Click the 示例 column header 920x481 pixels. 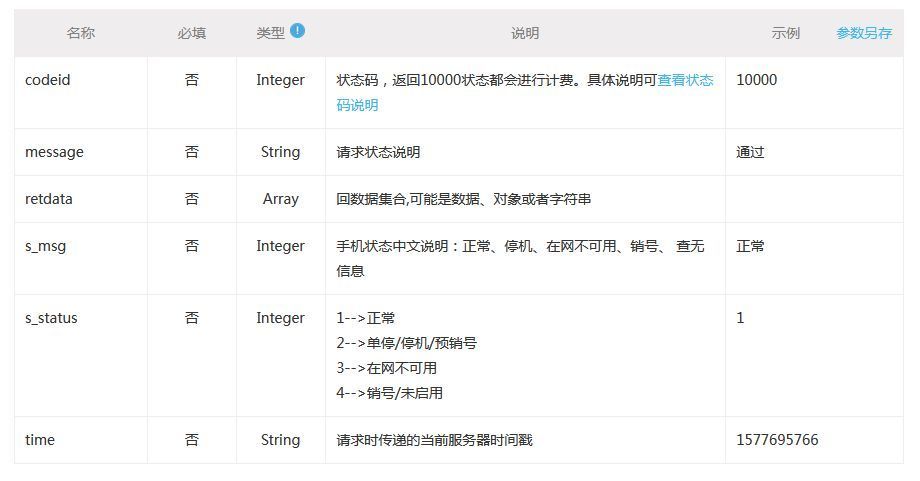(x=785, y=33)
